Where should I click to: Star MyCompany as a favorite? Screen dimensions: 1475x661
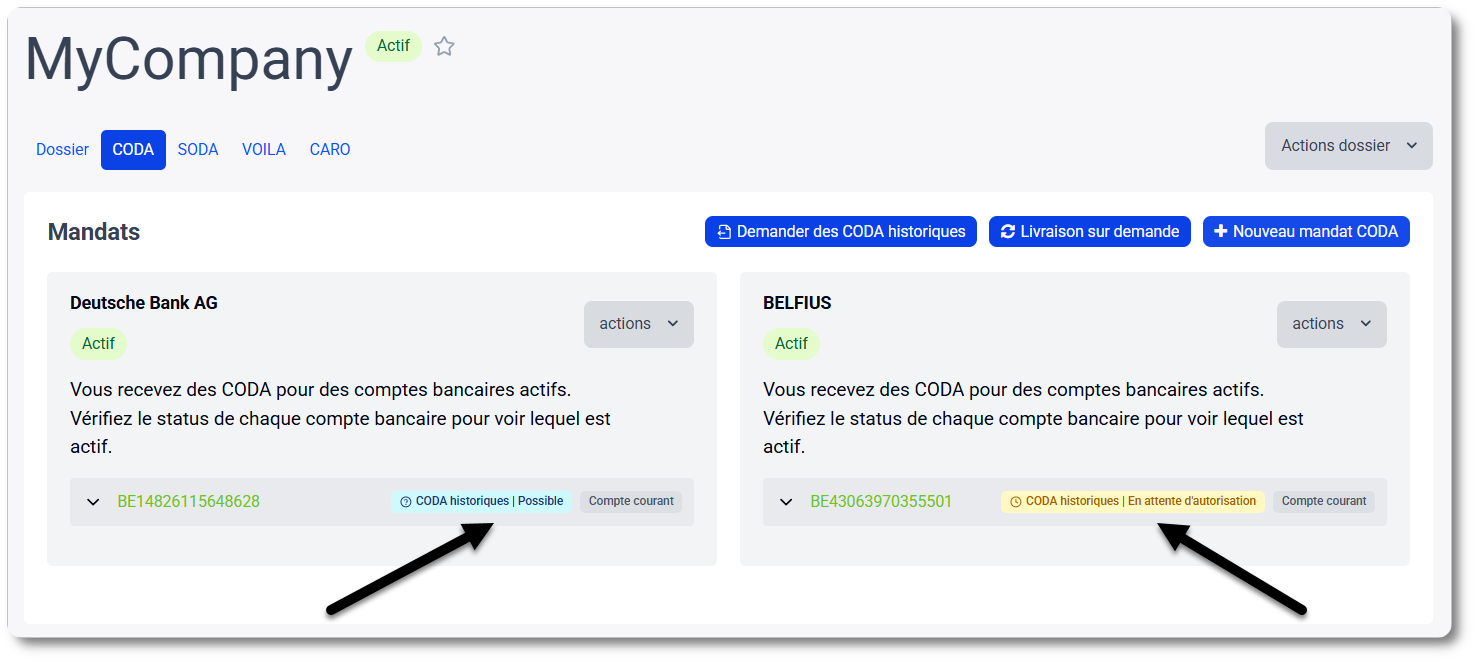(444, 46)
